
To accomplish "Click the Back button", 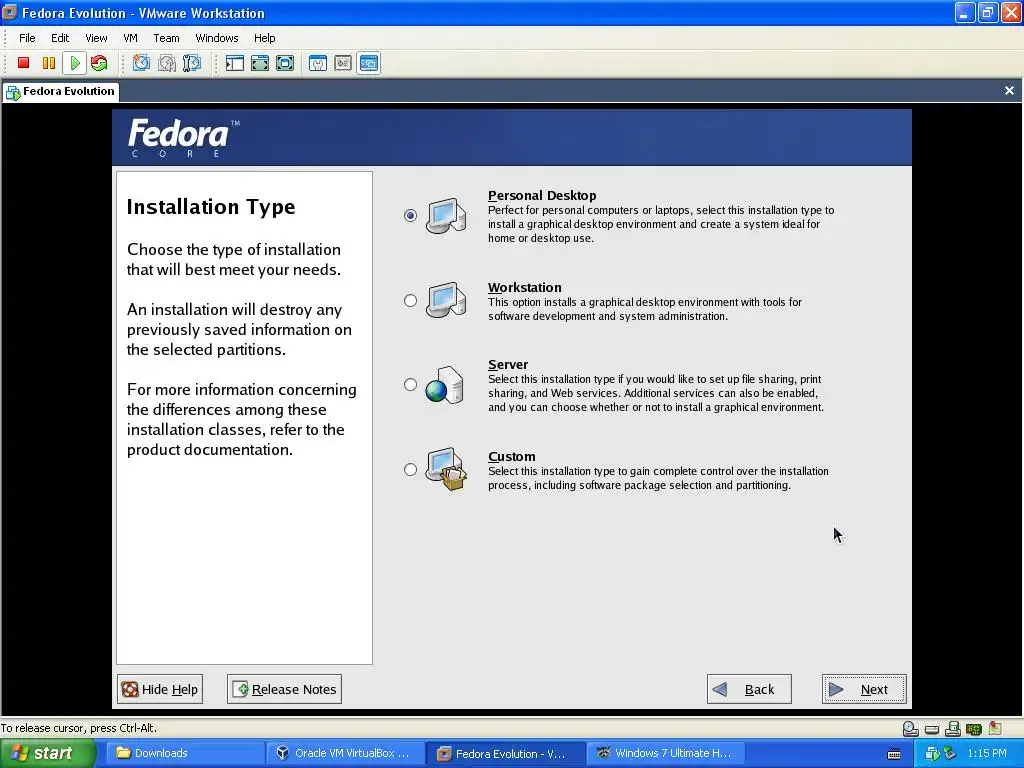I will coord(749,689).
